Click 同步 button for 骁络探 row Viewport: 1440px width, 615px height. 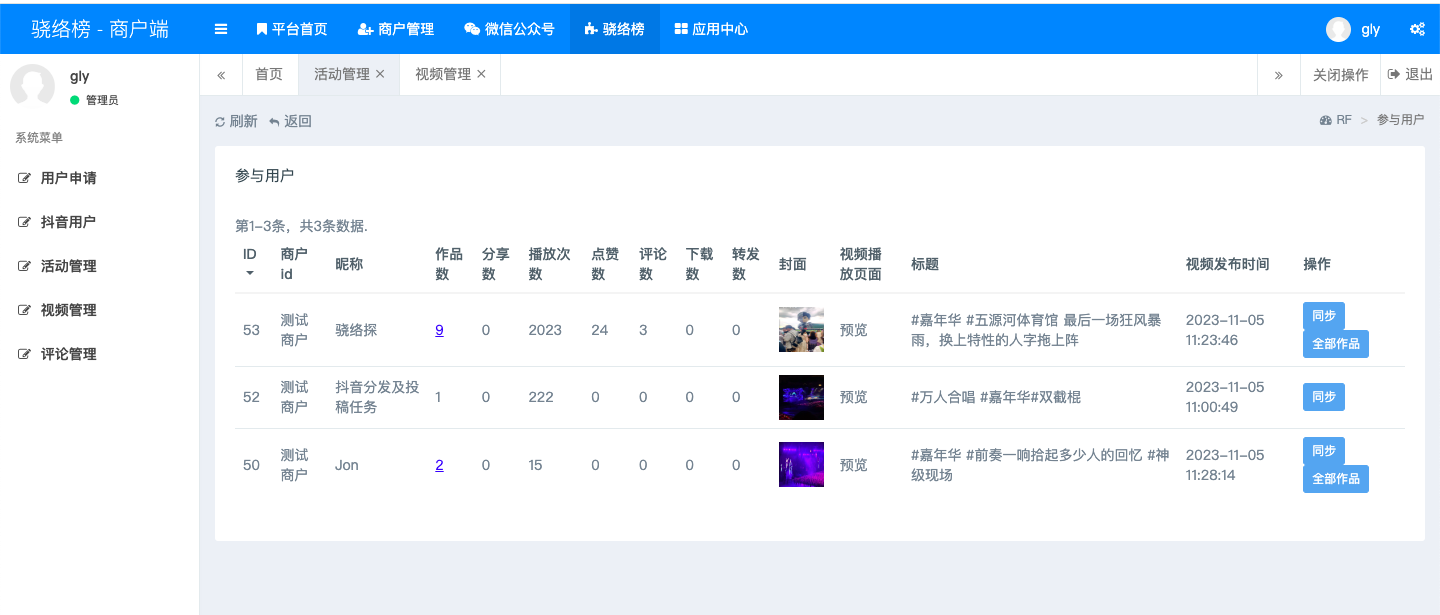tap(1323, 315)
